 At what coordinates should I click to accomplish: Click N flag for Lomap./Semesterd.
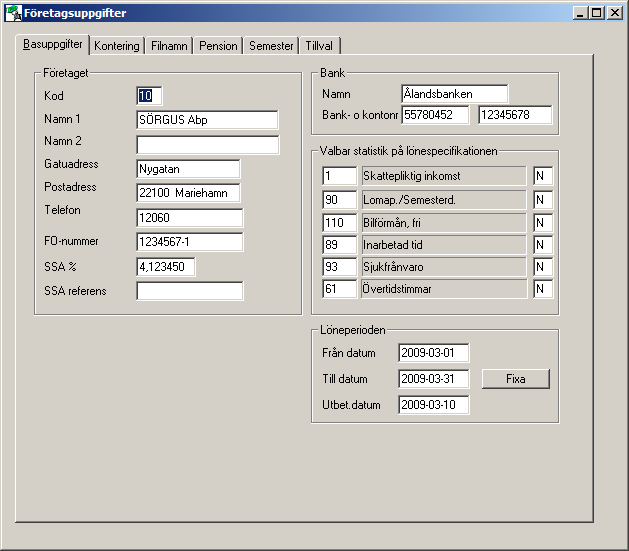click(x=543, y=200)
